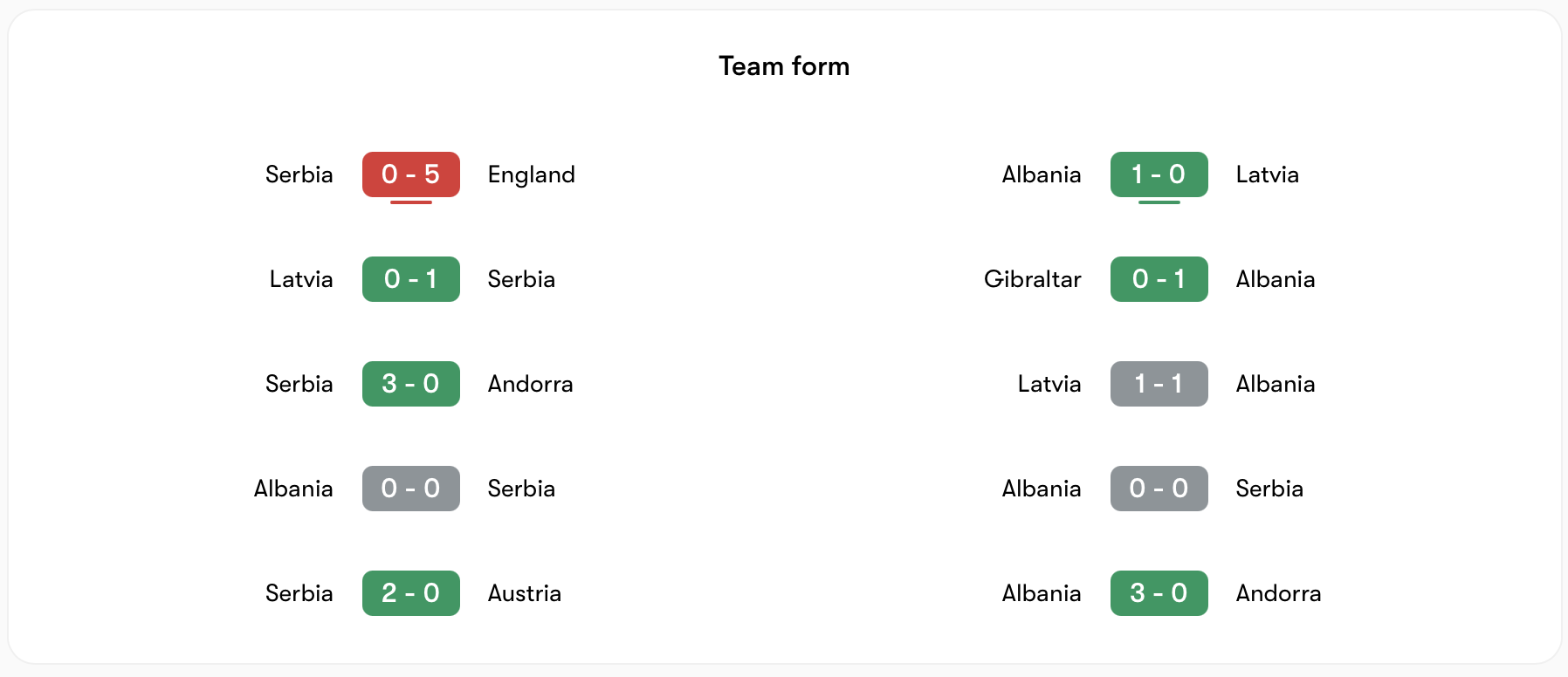Click Serbia next to the 0 - 5 score
1568x677 pixels.
299,174
